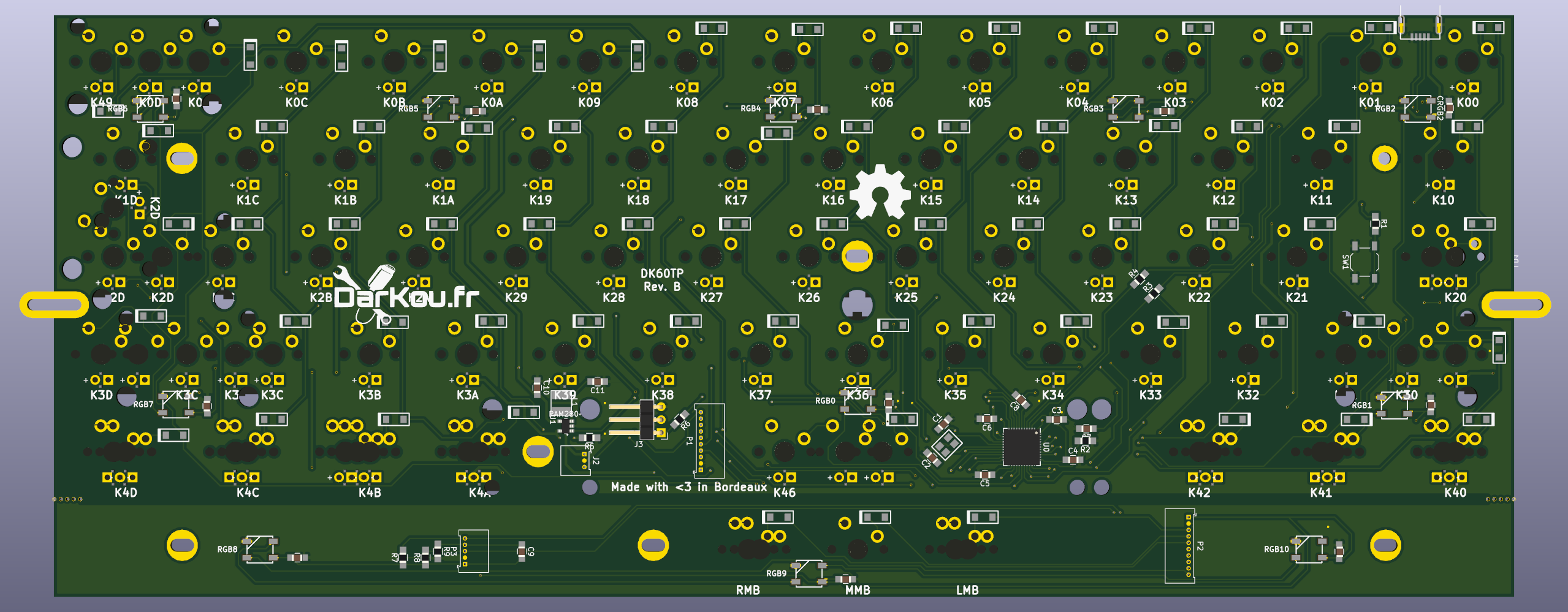Click the K20 key label
Screen dimensions: 1568x612
[1455, 297]
